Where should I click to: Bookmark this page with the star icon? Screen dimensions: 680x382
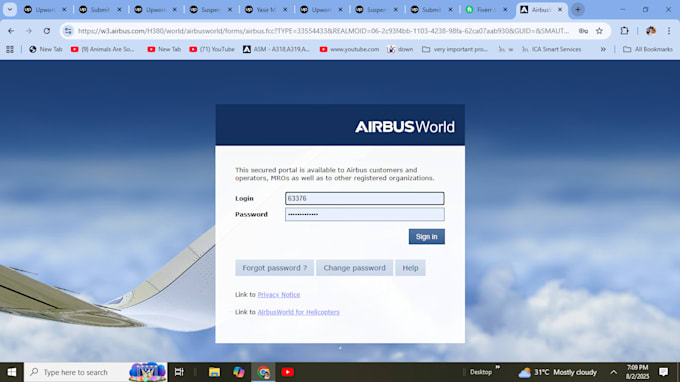599,31
